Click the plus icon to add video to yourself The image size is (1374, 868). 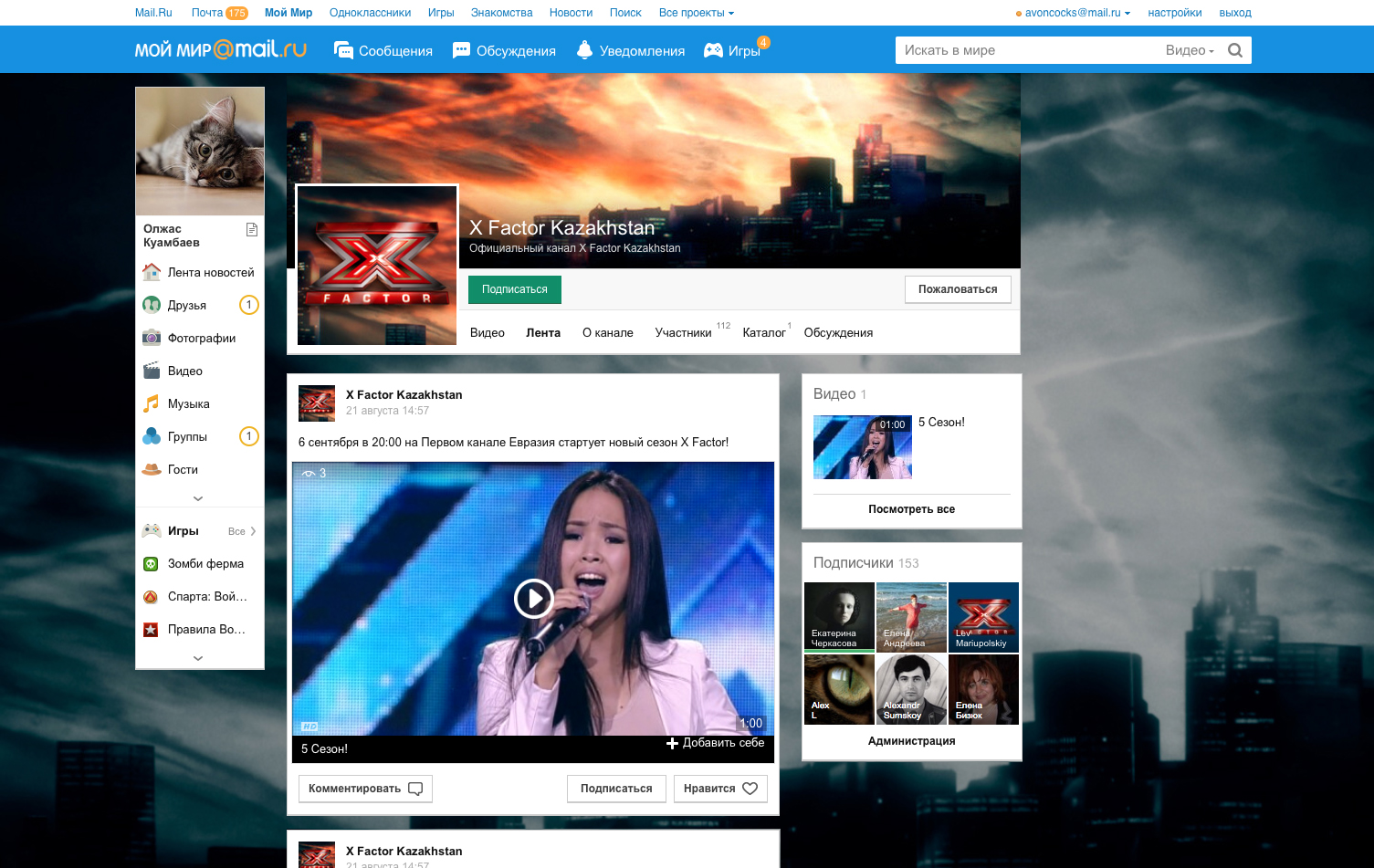(x=673, y=743)
